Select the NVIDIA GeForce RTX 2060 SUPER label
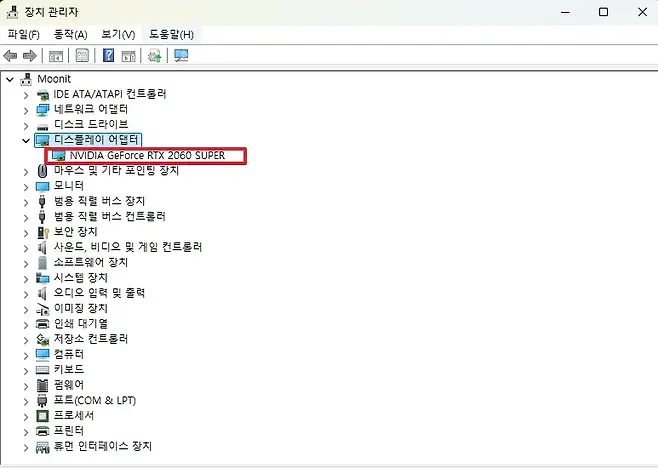This screenshot has height=468, width=658. 147,155
